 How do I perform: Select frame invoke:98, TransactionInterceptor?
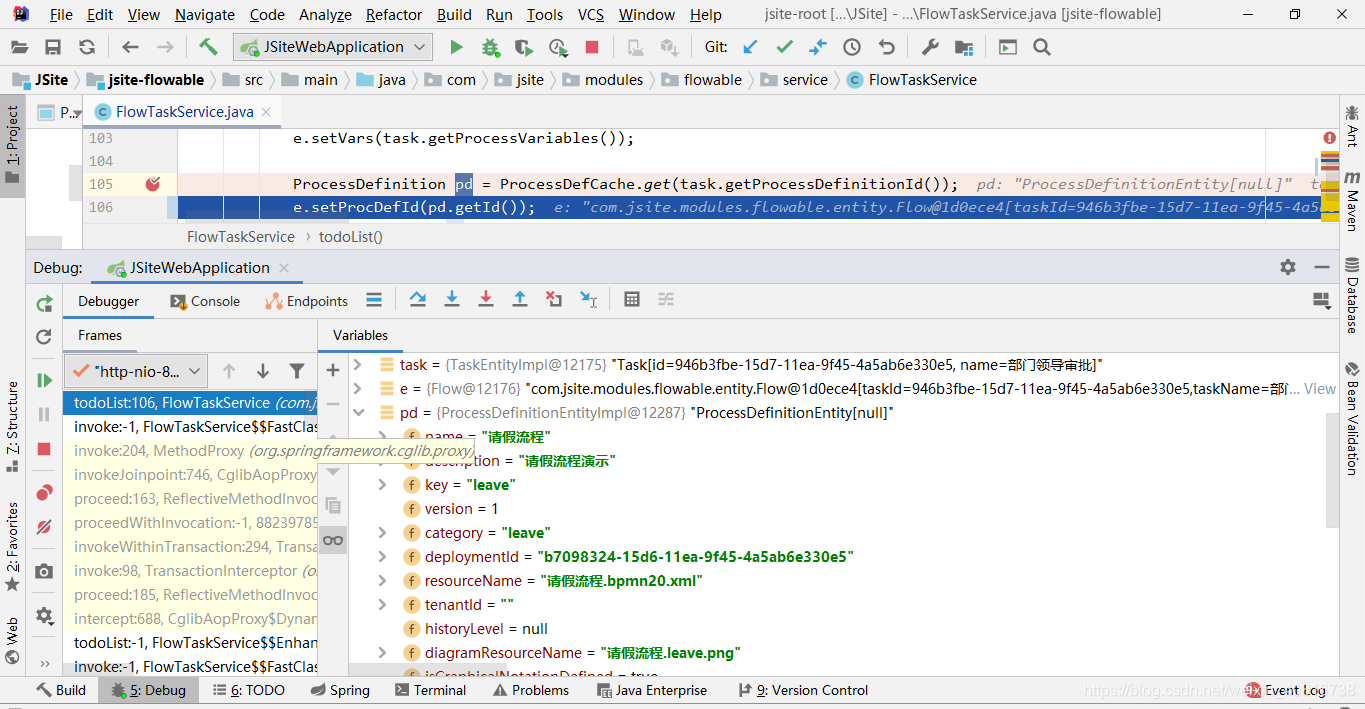[x=190, y=571]
